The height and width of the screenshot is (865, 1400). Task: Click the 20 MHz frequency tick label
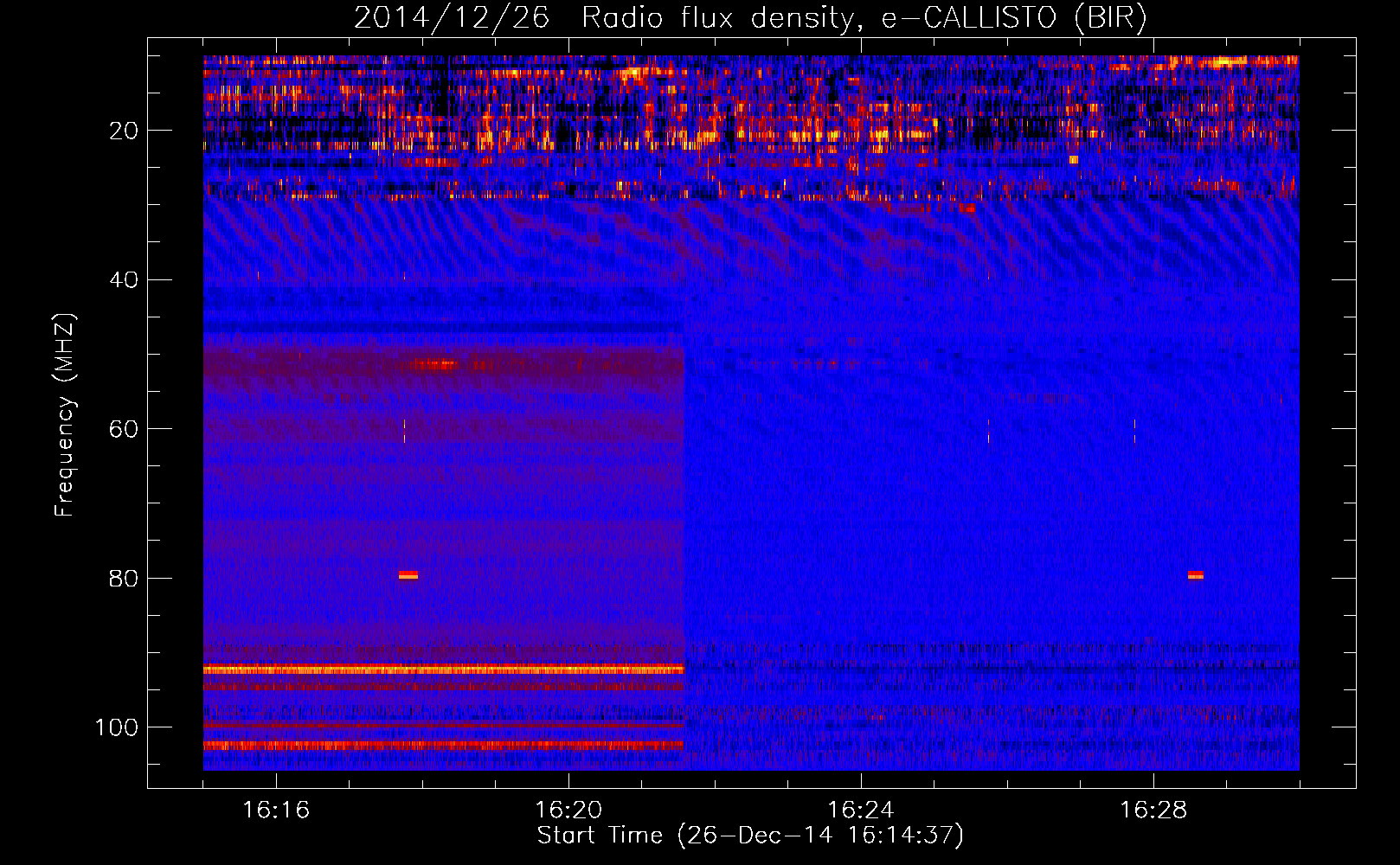pos(125,131)
